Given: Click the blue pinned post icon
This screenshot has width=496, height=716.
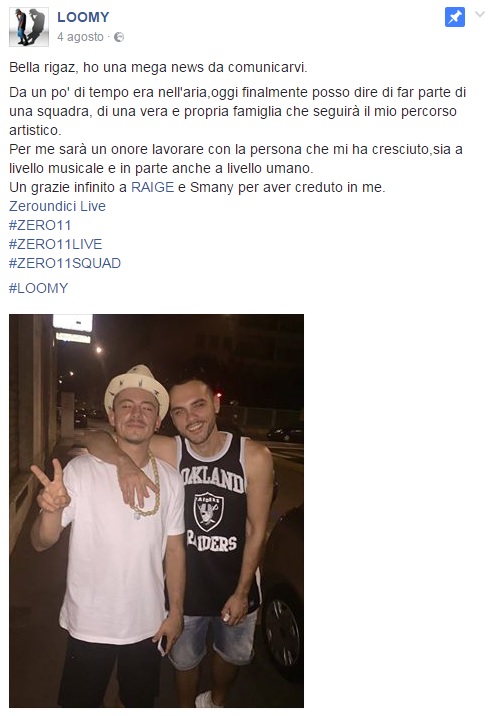Looking at the screenshot, I should 455,17.
